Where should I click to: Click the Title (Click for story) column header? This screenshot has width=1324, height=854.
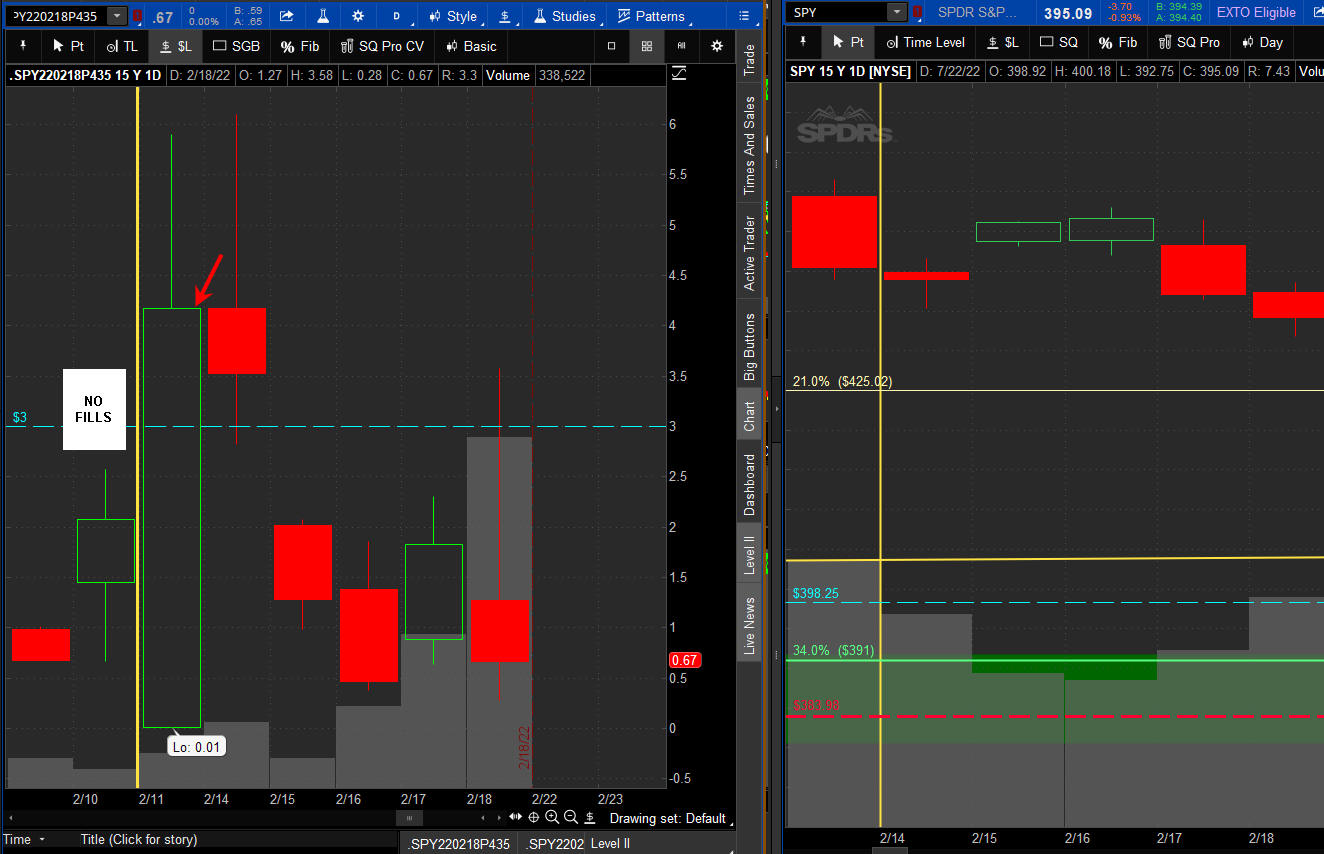139,840
